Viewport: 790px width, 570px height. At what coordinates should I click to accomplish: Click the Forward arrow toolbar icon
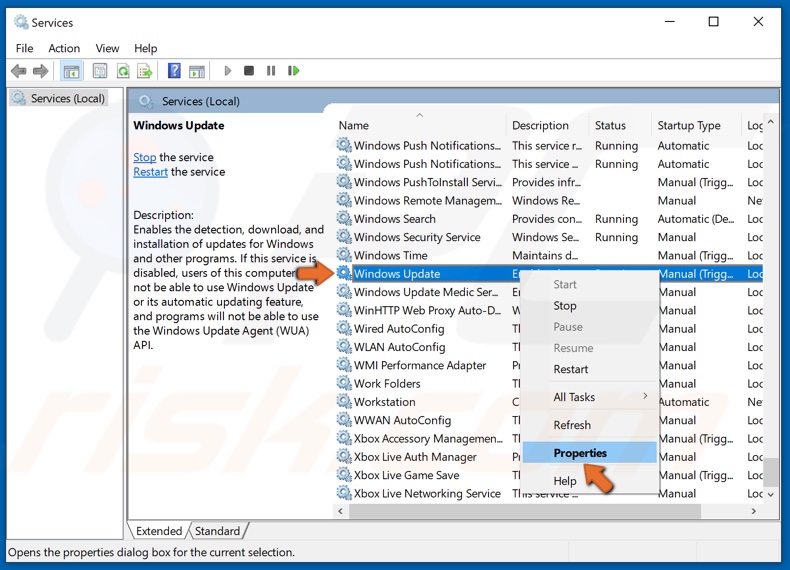coord(41,71)
